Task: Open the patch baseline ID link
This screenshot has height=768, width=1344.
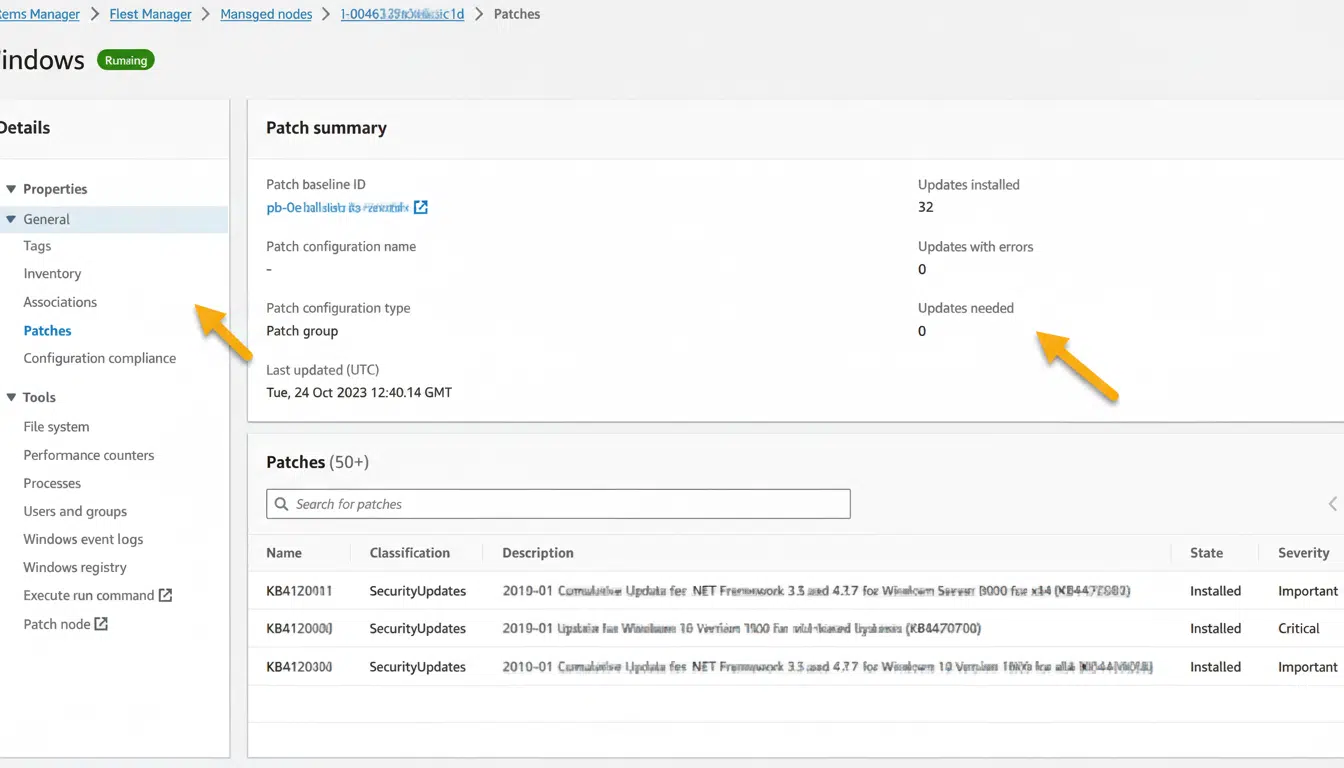Action: point(337,208)
